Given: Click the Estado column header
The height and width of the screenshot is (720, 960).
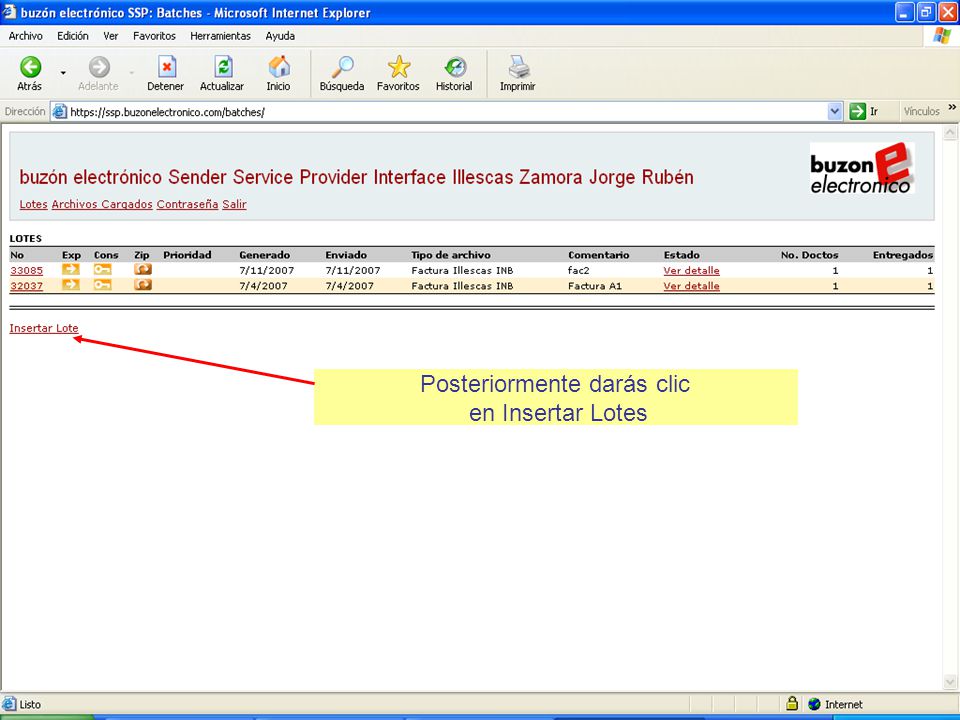Looking at the screenshot, I should point(681,255).
